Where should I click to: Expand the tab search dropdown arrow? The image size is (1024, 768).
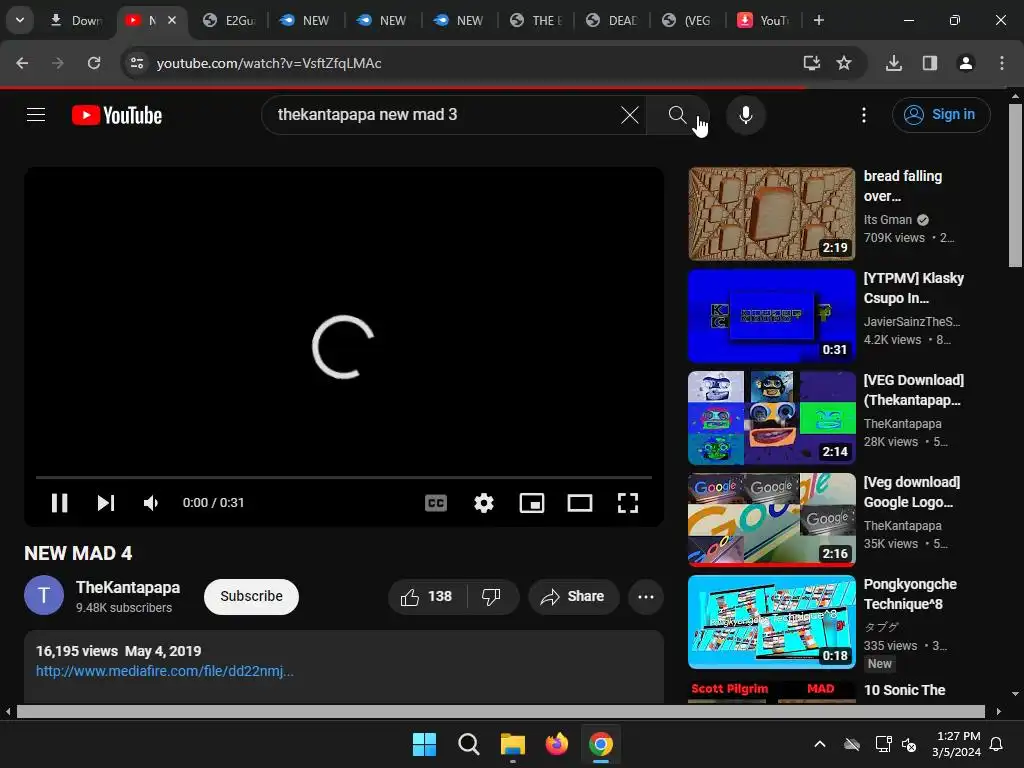20,20
